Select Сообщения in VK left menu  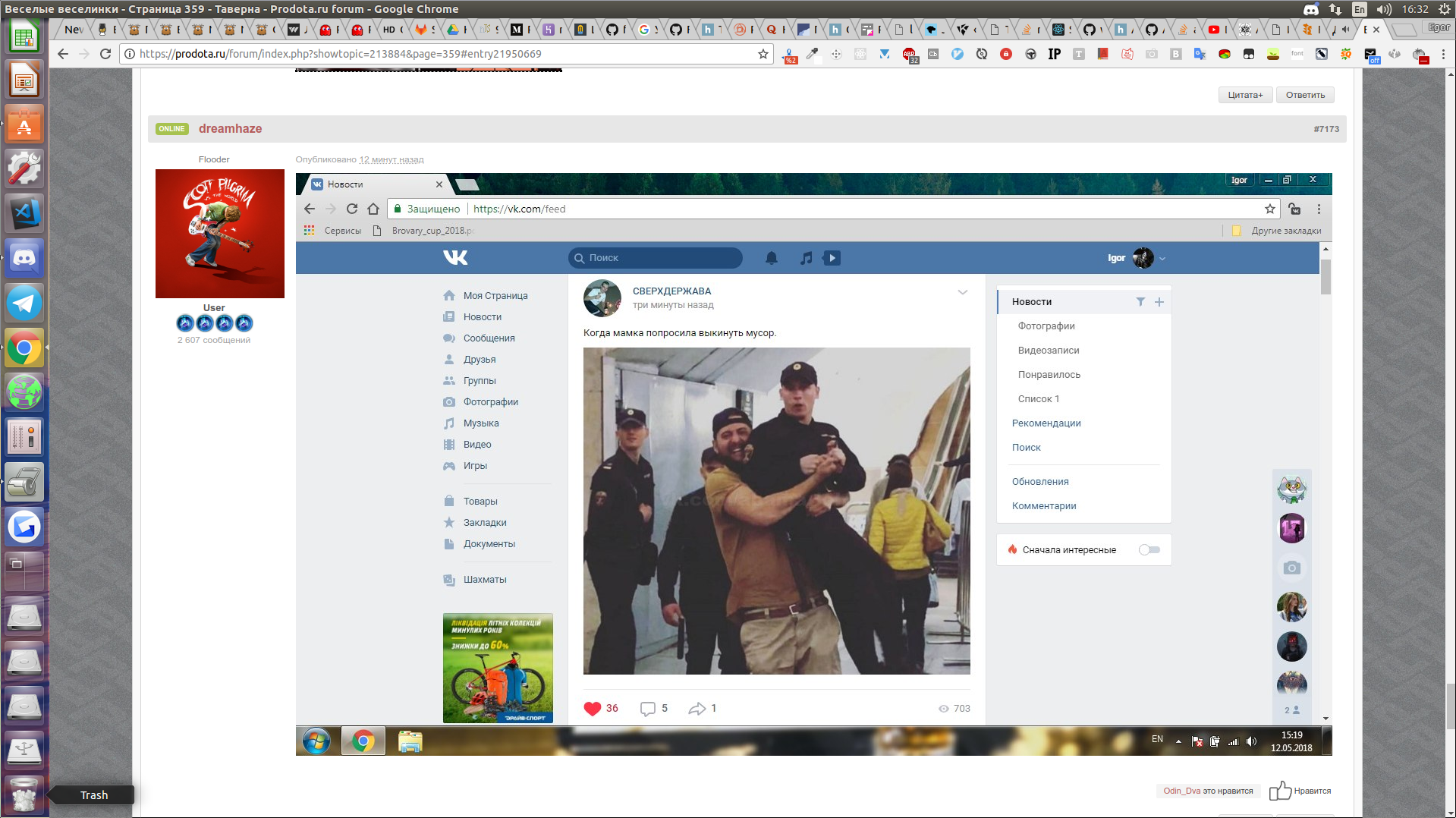[489, 338]
